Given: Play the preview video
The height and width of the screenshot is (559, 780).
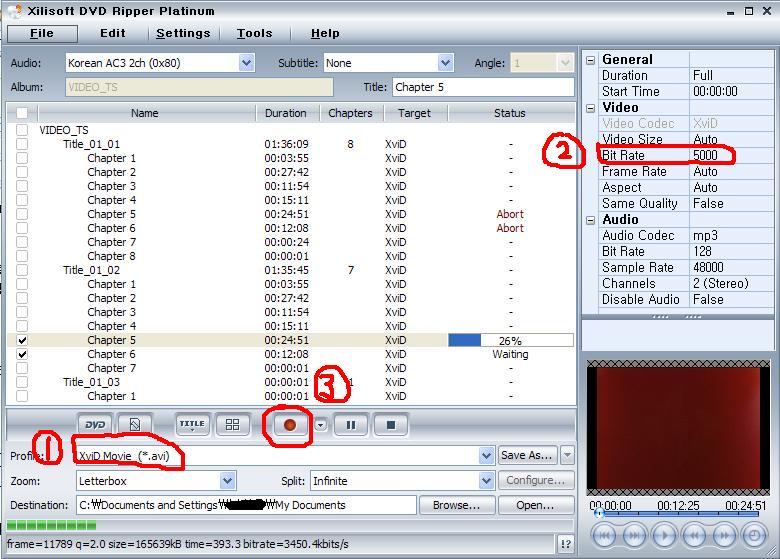Looking at the screenshot, I should pyautogui.click(x=664, y=536).
